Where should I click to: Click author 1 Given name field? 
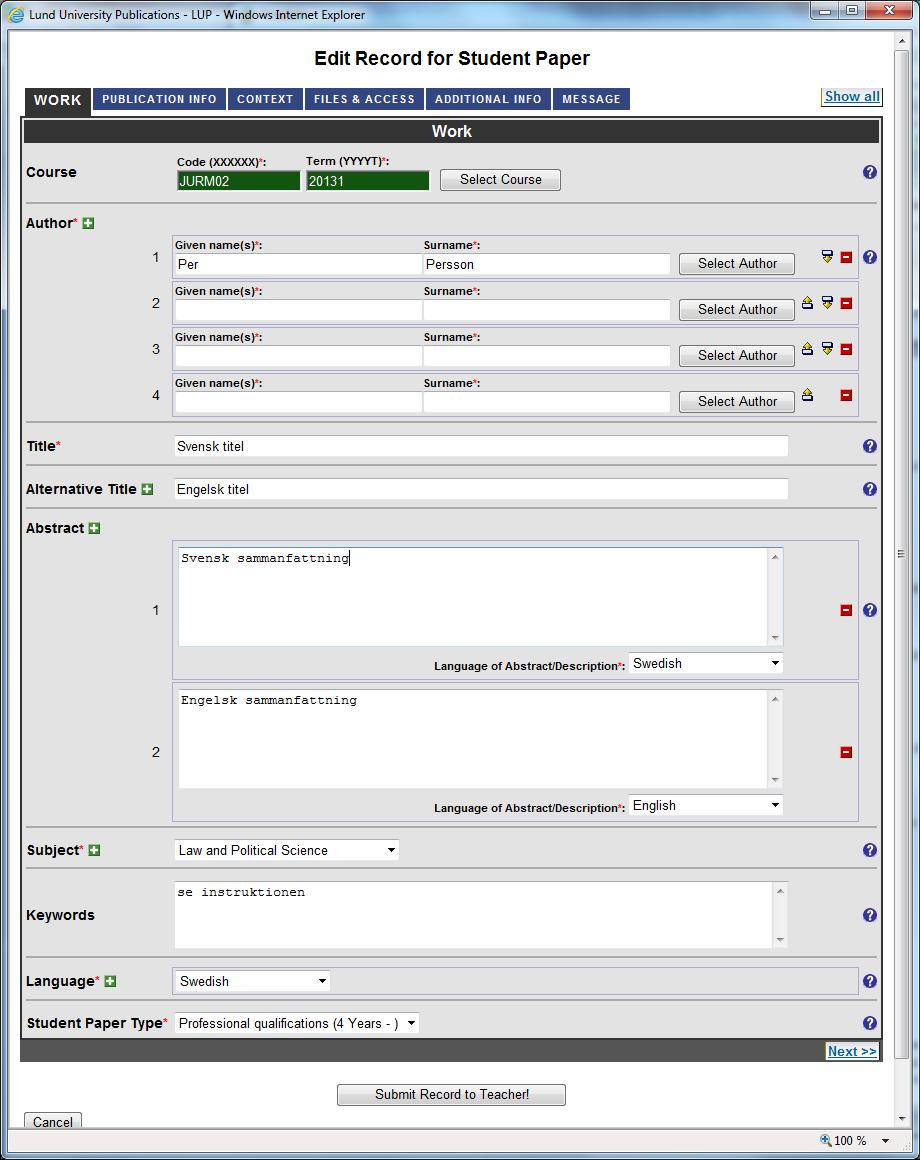click(x=298, y=265)
